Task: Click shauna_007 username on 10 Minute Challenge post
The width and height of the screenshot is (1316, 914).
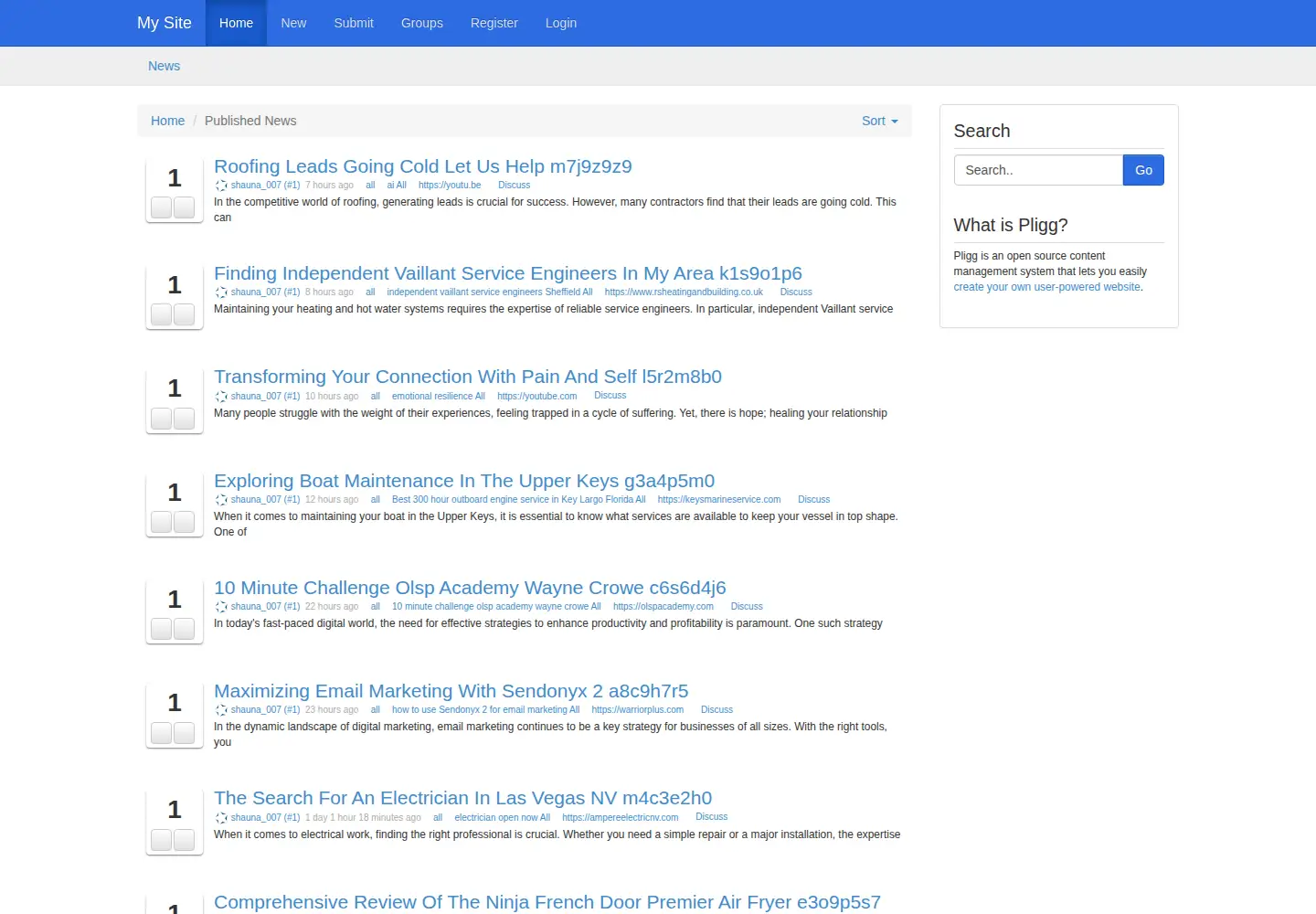Action: pos(265,607)
